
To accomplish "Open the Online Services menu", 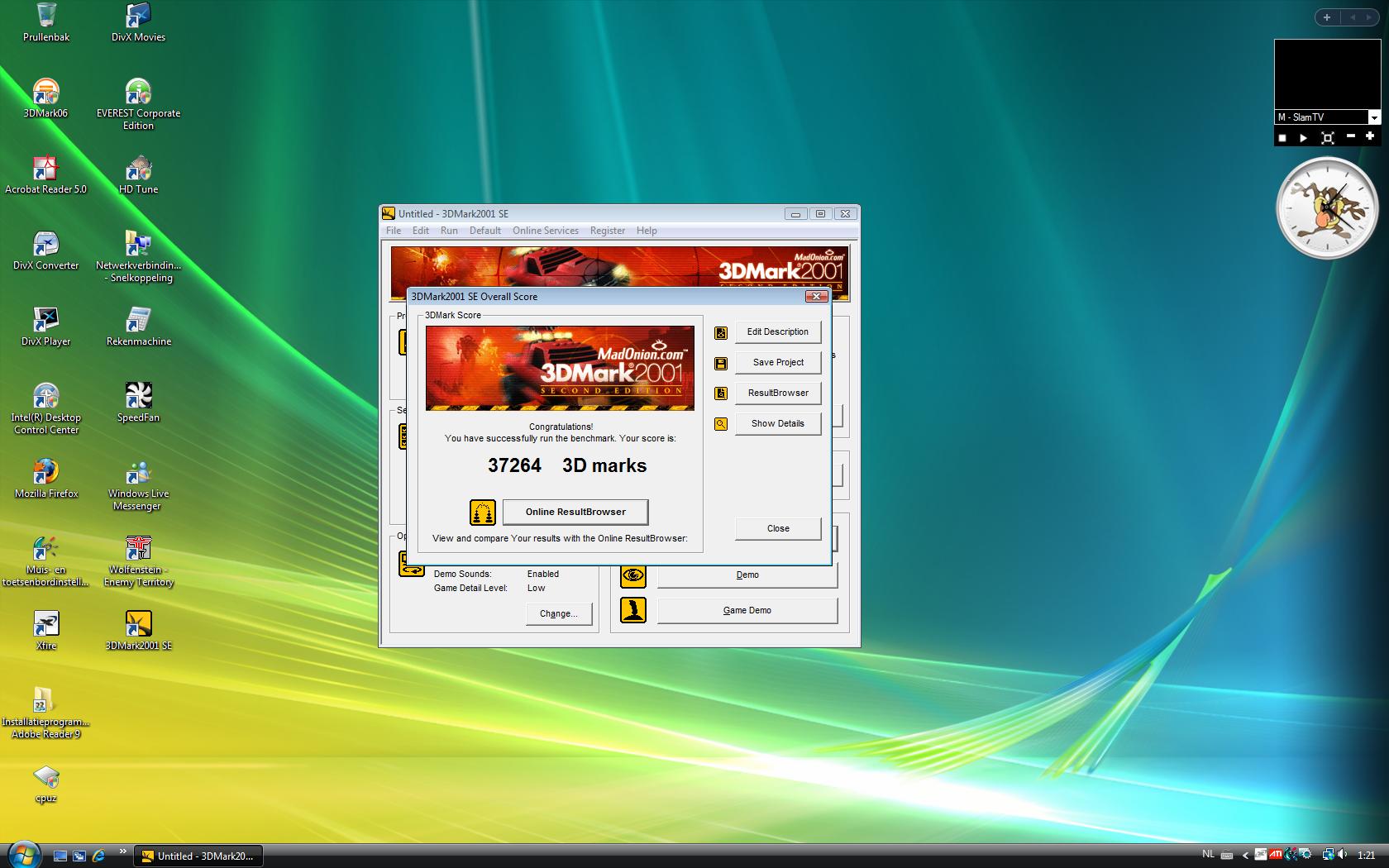I will (546, 231).
